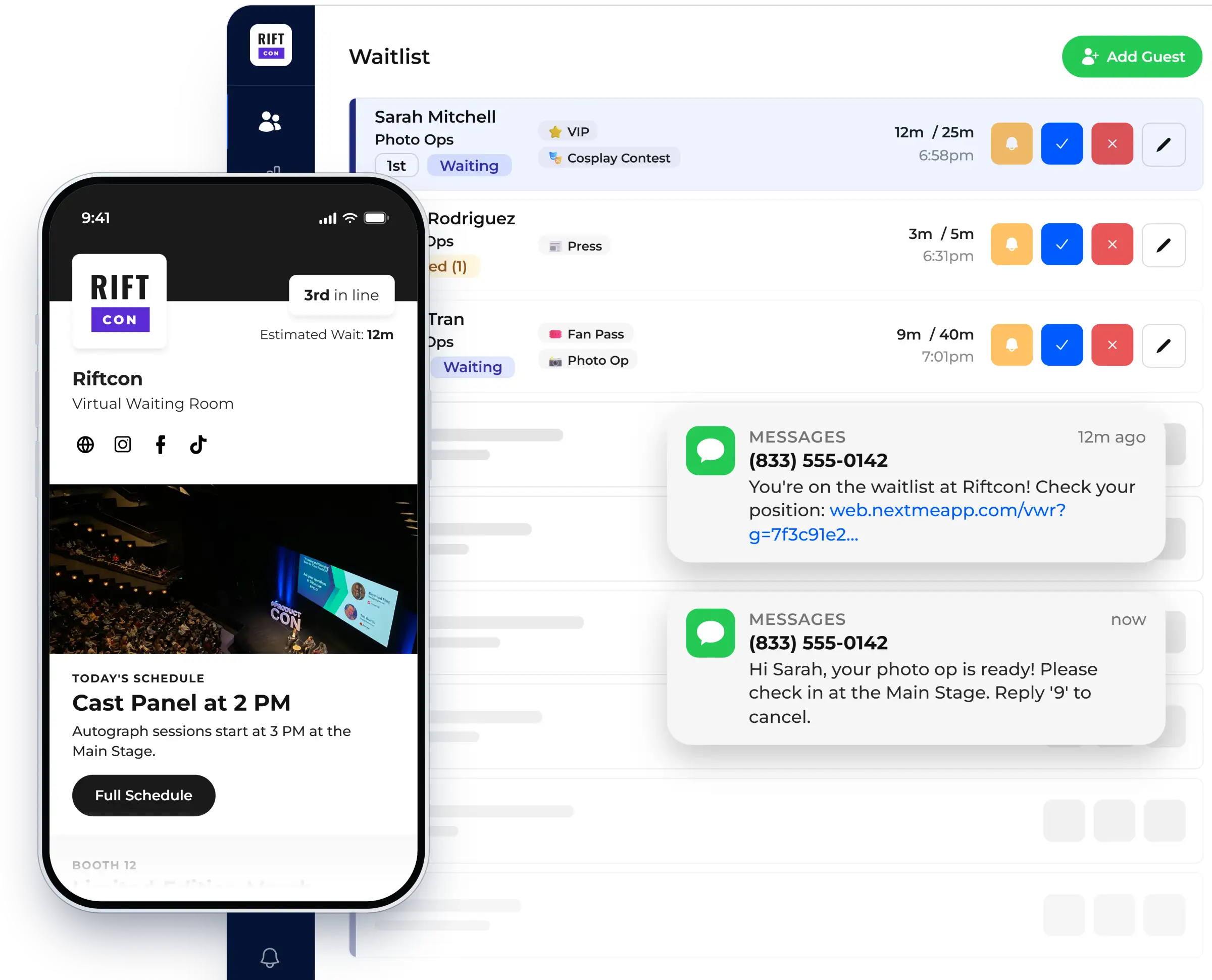Open the 12m ago Messages notification icon

pyautogui.click(x=711, y=451)
